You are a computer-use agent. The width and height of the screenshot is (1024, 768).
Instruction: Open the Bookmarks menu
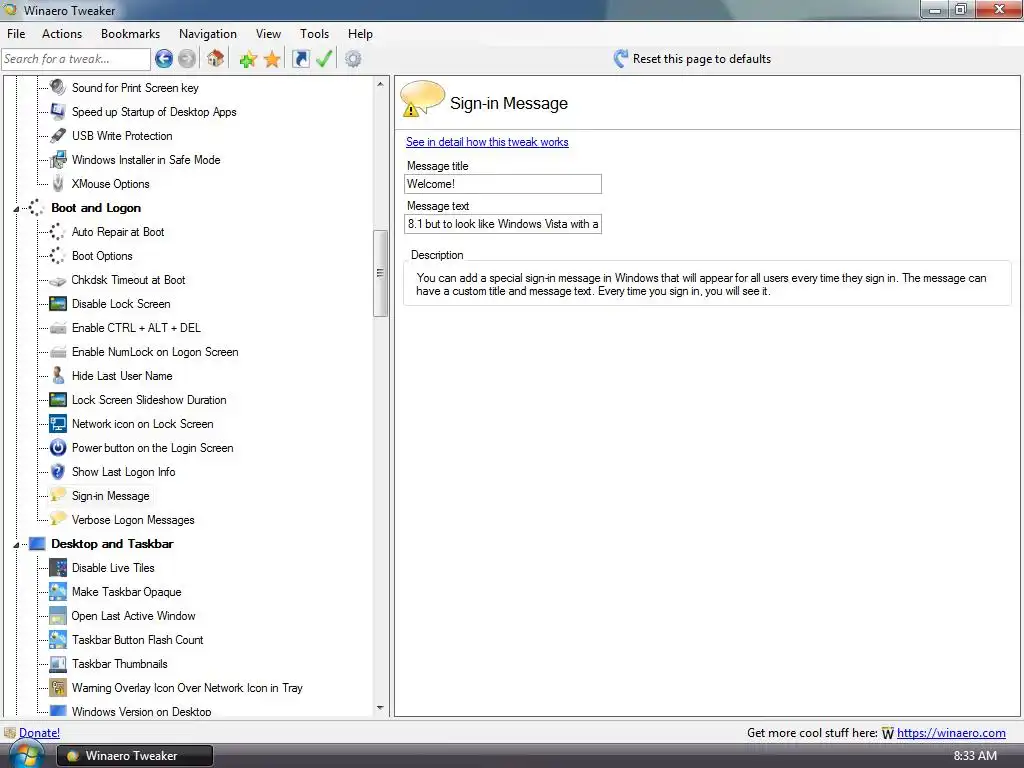coord(130,34)
